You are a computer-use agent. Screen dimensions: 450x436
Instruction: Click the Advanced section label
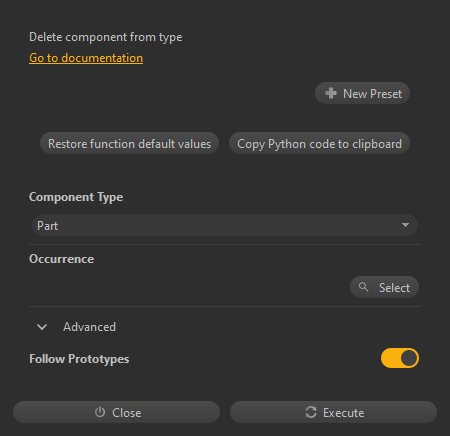(x=89, y=327)
